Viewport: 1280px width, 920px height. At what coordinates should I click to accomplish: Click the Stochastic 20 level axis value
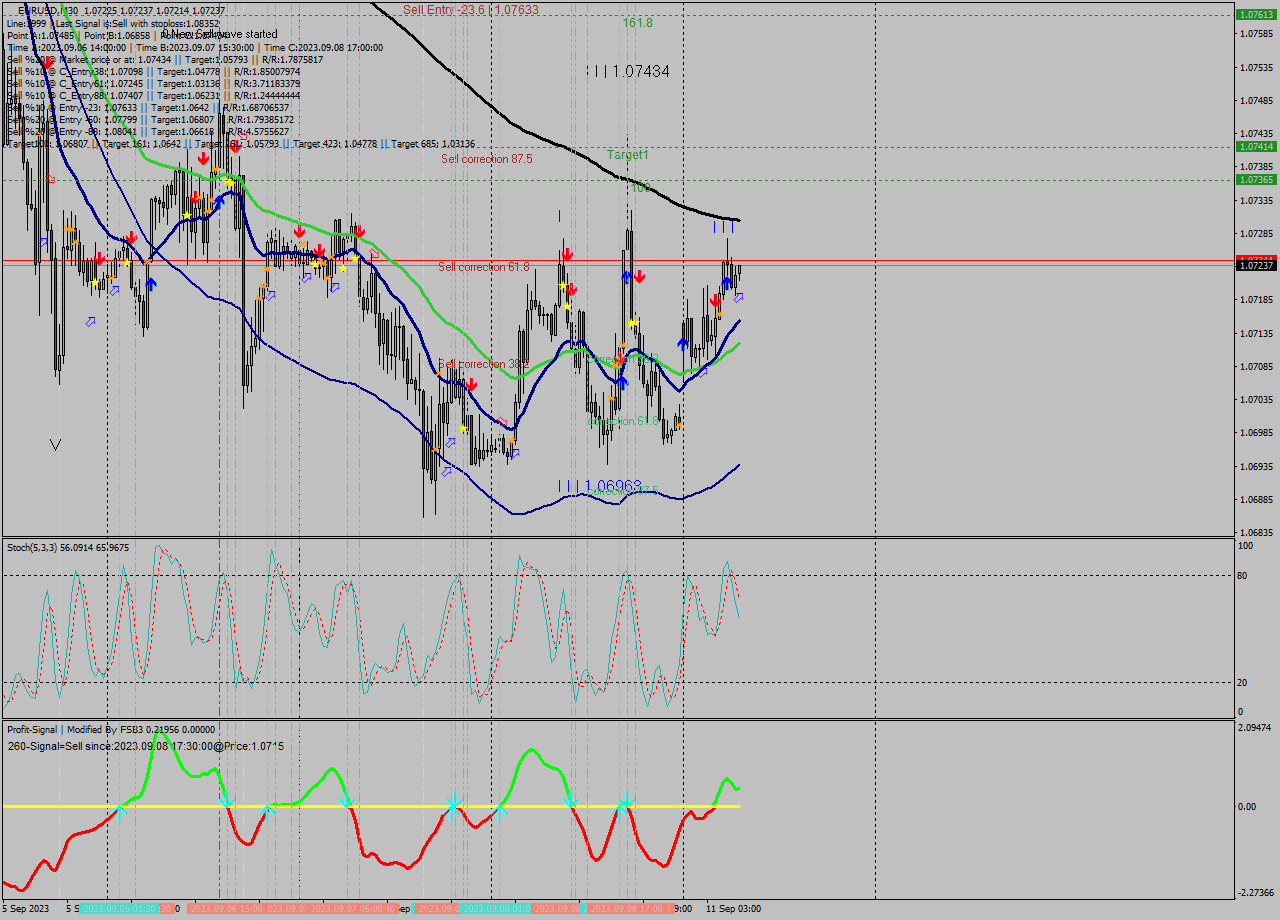pos(1244,682)
